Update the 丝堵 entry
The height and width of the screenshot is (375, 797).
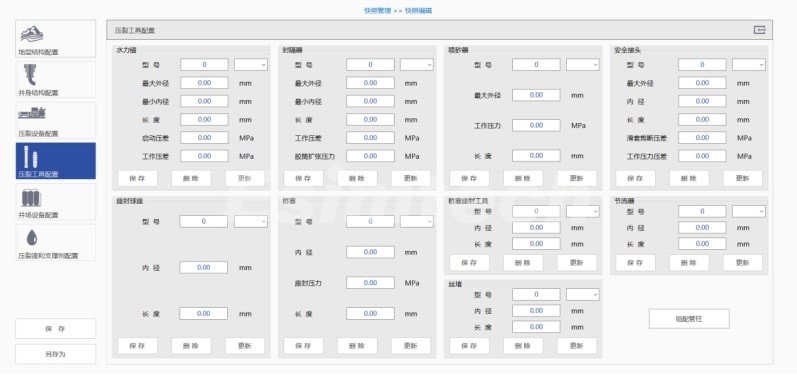point(577,346)
